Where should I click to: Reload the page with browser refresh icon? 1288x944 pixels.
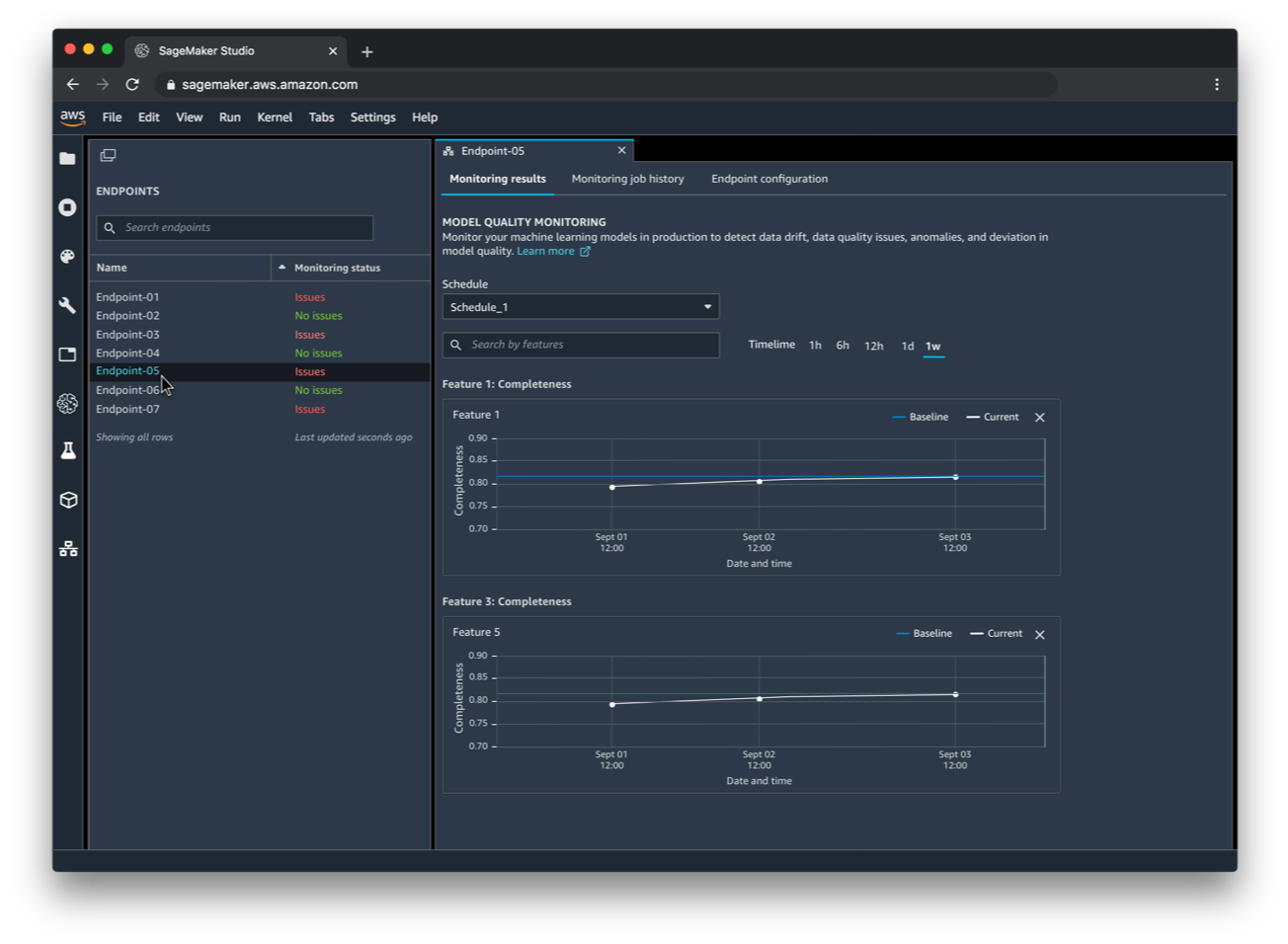click(132, 85)
